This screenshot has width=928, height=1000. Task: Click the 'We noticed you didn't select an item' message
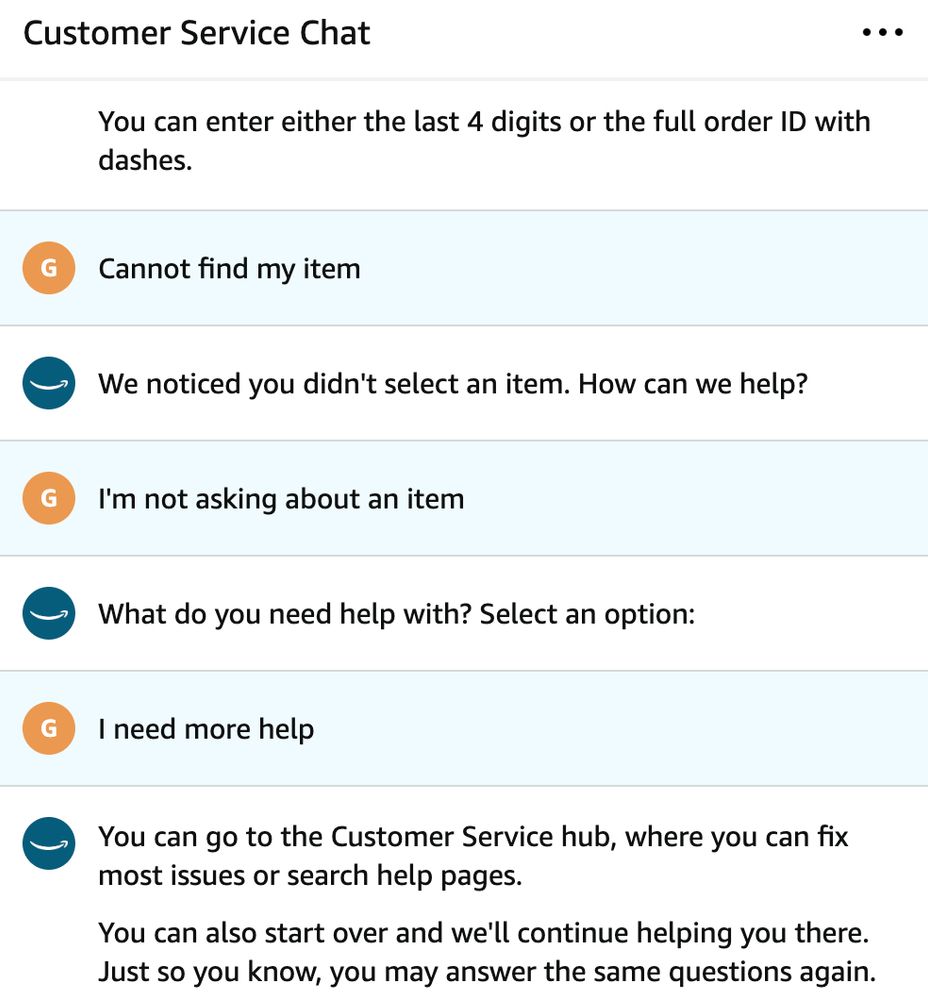coord(453,384)
